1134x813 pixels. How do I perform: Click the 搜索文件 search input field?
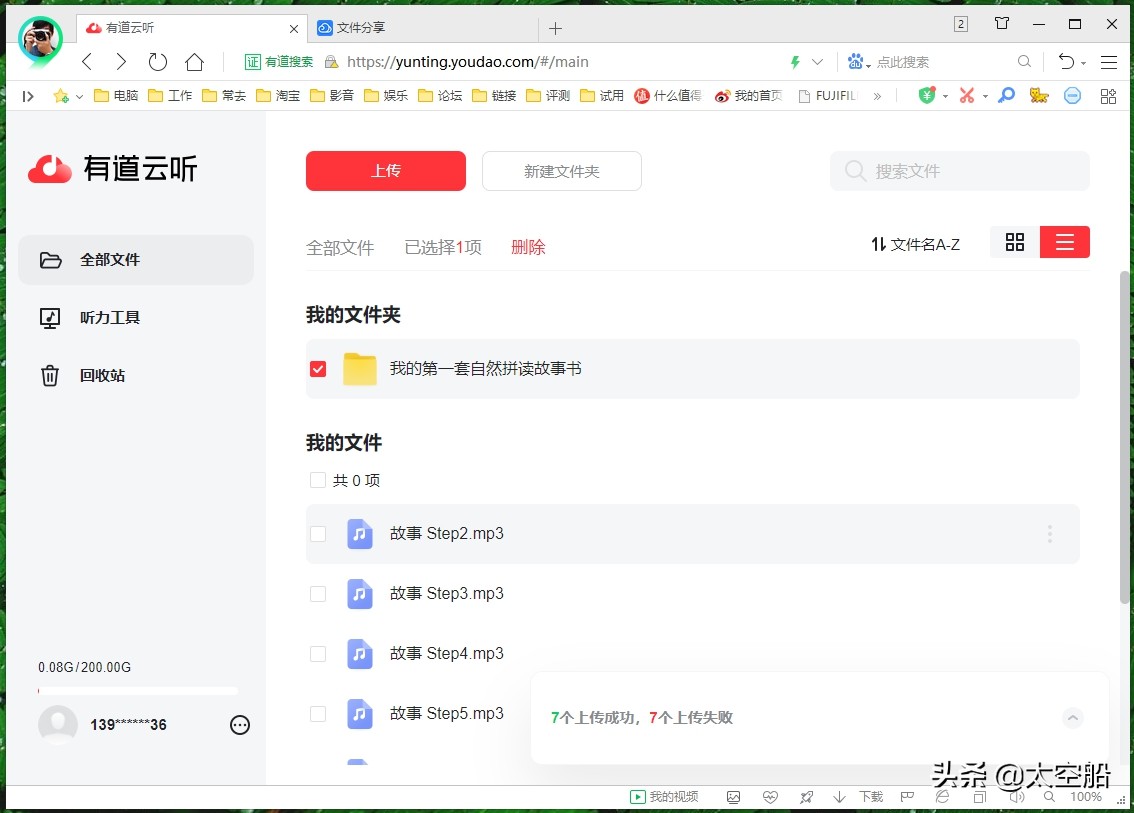(958, 171)
